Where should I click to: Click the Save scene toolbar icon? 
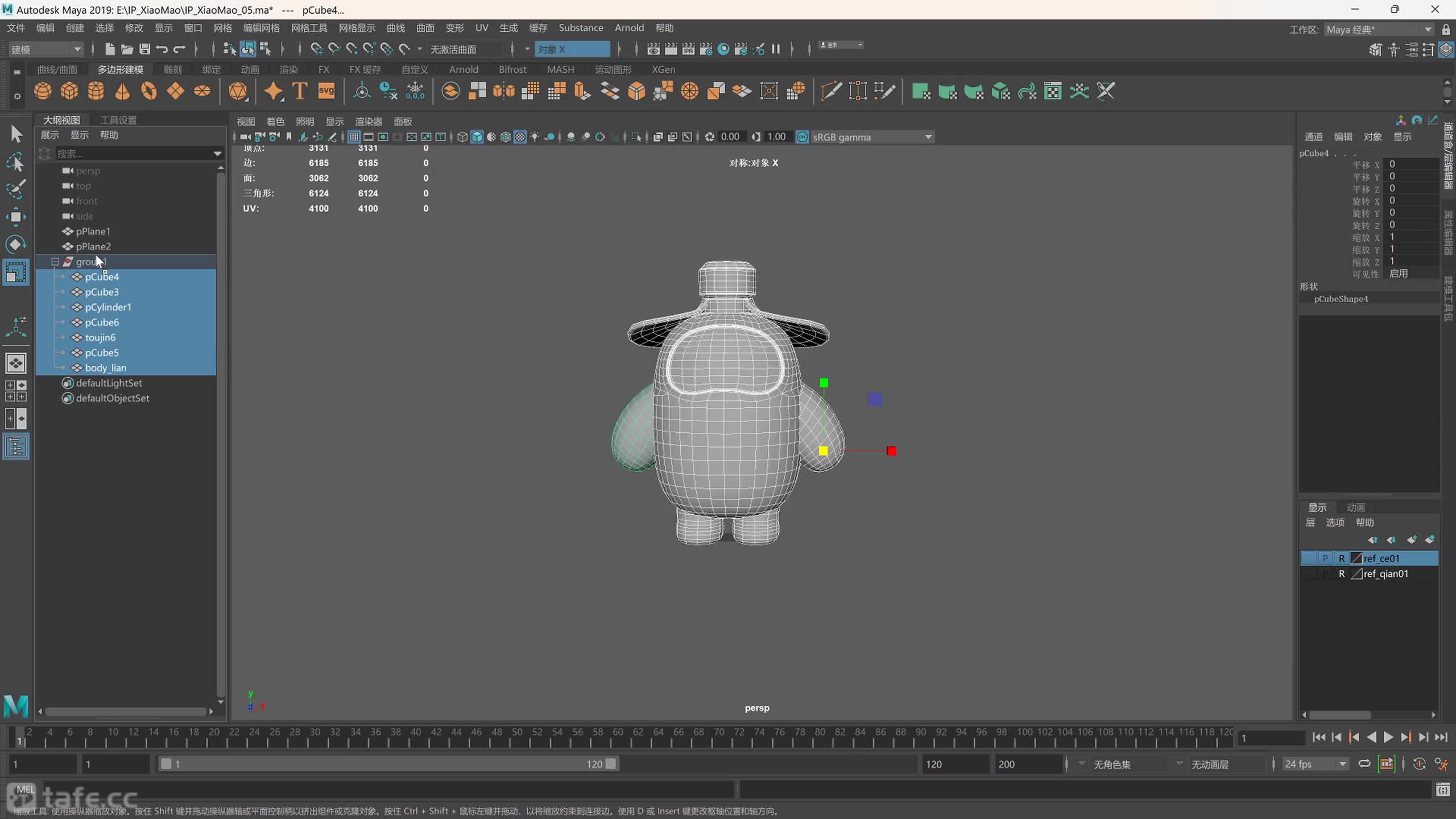pos(144,49)
